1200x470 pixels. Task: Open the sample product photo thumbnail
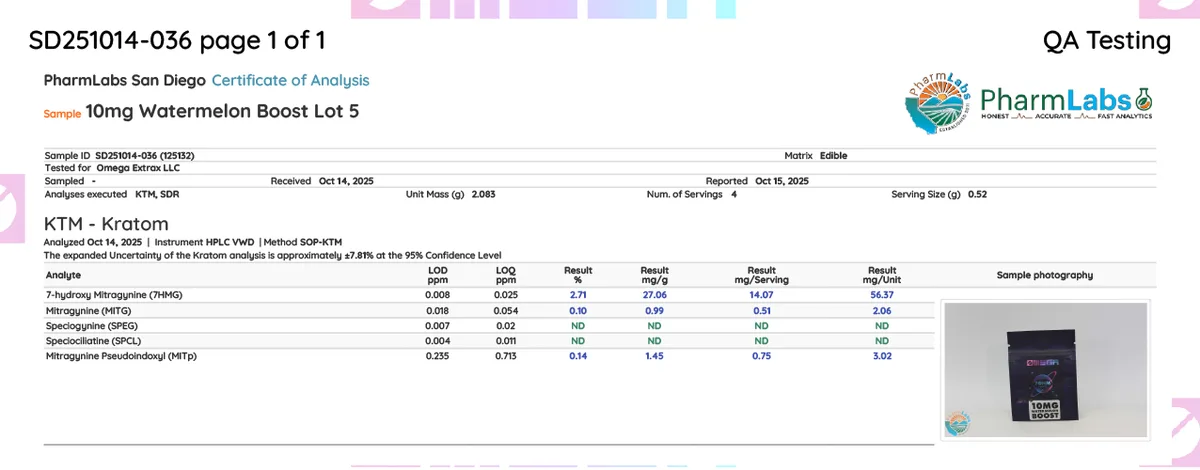click(x=1044, y=369)
